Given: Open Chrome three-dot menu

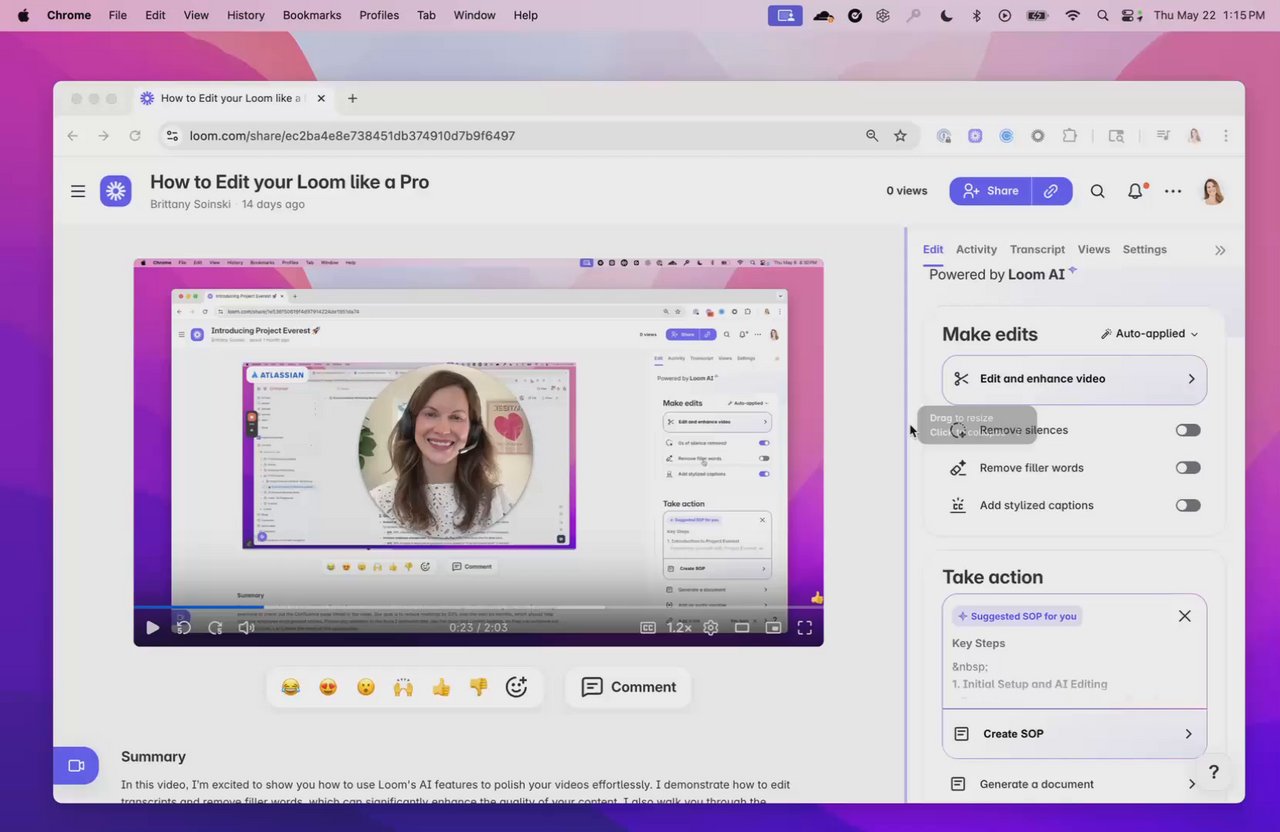Looking at the screenshot, I should (x=1226, y=136).
